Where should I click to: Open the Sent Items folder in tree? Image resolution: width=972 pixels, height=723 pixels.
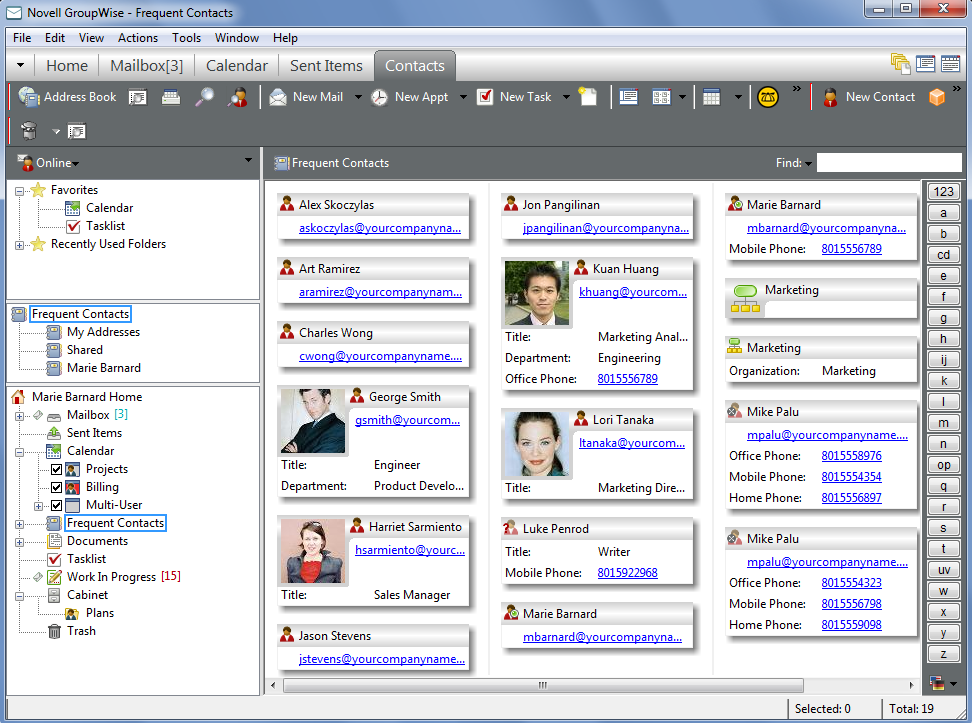(94, 433)
